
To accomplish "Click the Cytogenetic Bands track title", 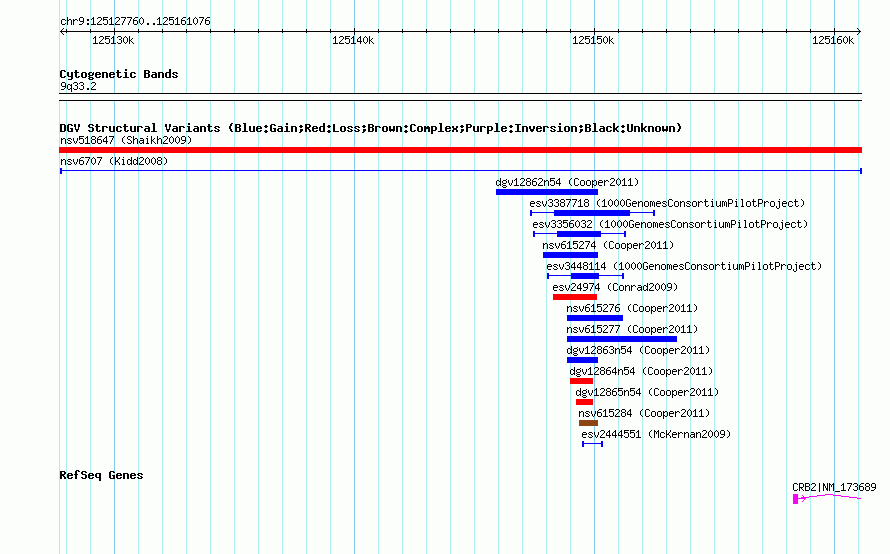I will pyautogui.click(x=119, y=74).
